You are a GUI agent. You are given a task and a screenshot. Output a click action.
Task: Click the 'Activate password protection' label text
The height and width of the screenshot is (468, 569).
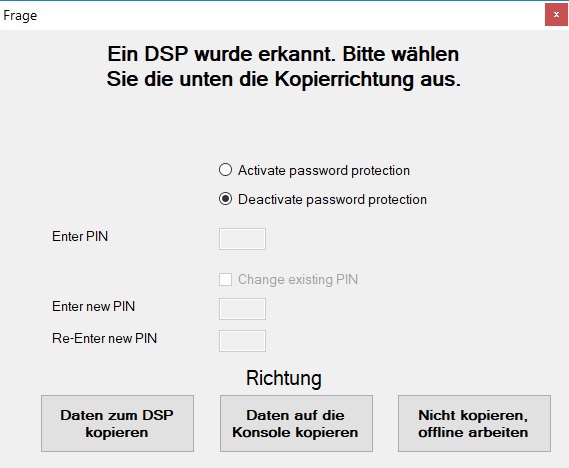[x=324, y=171]
